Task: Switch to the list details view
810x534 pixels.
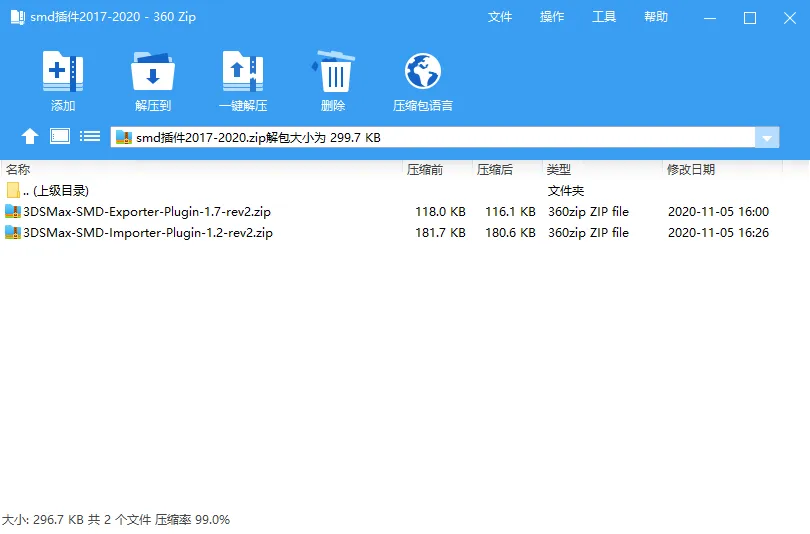Action: coord(90,136)
